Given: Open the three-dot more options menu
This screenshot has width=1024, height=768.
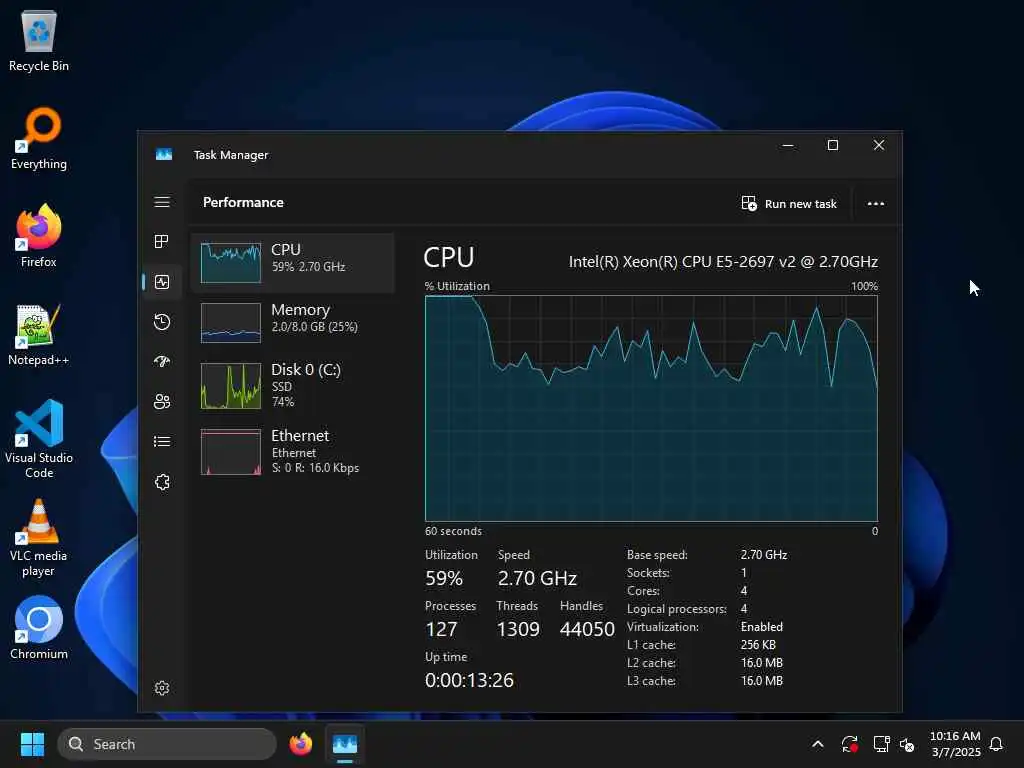Looking at the screenshot, I should tap(876, 204).
